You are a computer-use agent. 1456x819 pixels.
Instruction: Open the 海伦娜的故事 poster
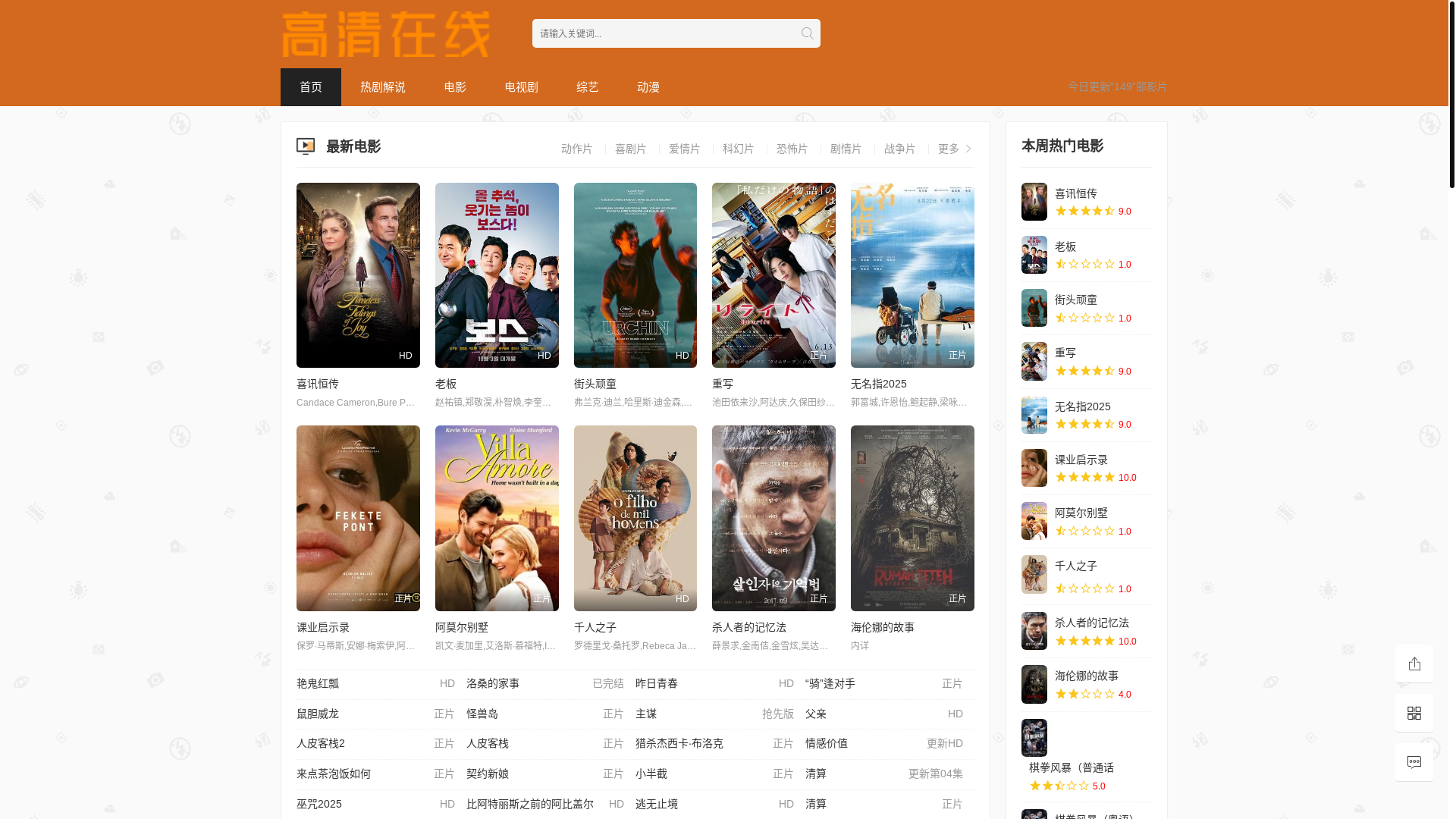pos(912,518)
